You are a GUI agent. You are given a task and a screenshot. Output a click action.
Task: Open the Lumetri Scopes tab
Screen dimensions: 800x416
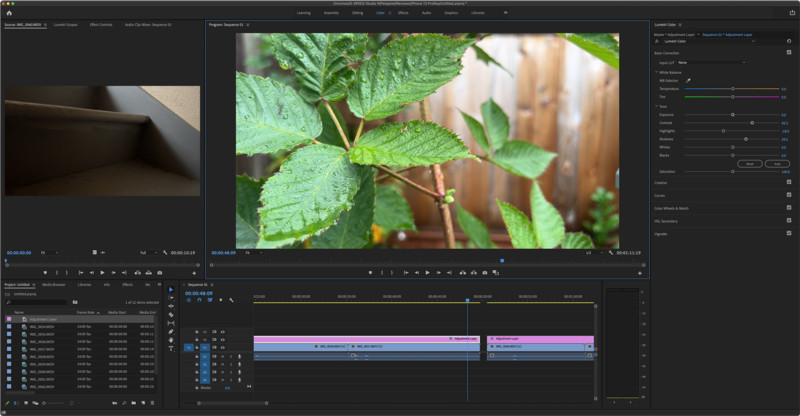tap(66, 25)
